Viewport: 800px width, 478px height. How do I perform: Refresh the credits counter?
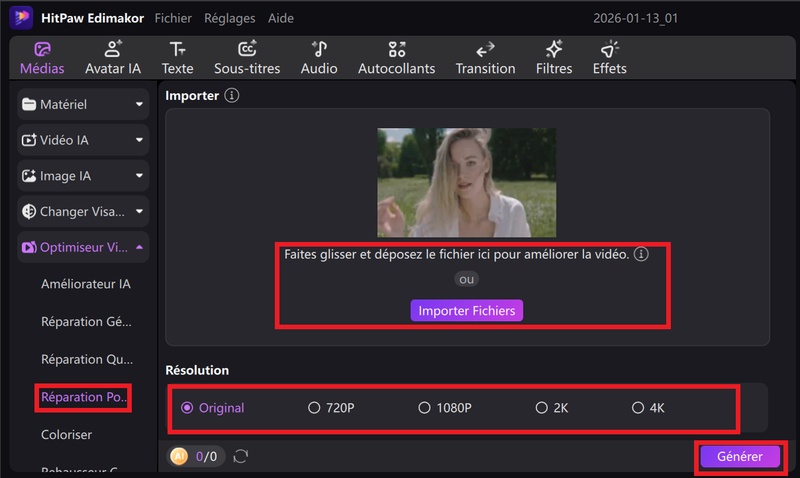coord(241,456)
